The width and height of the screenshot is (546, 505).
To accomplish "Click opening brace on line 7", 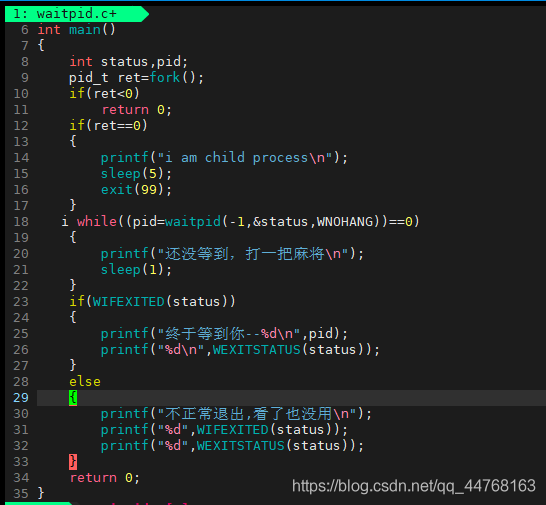I will point(41,46).
